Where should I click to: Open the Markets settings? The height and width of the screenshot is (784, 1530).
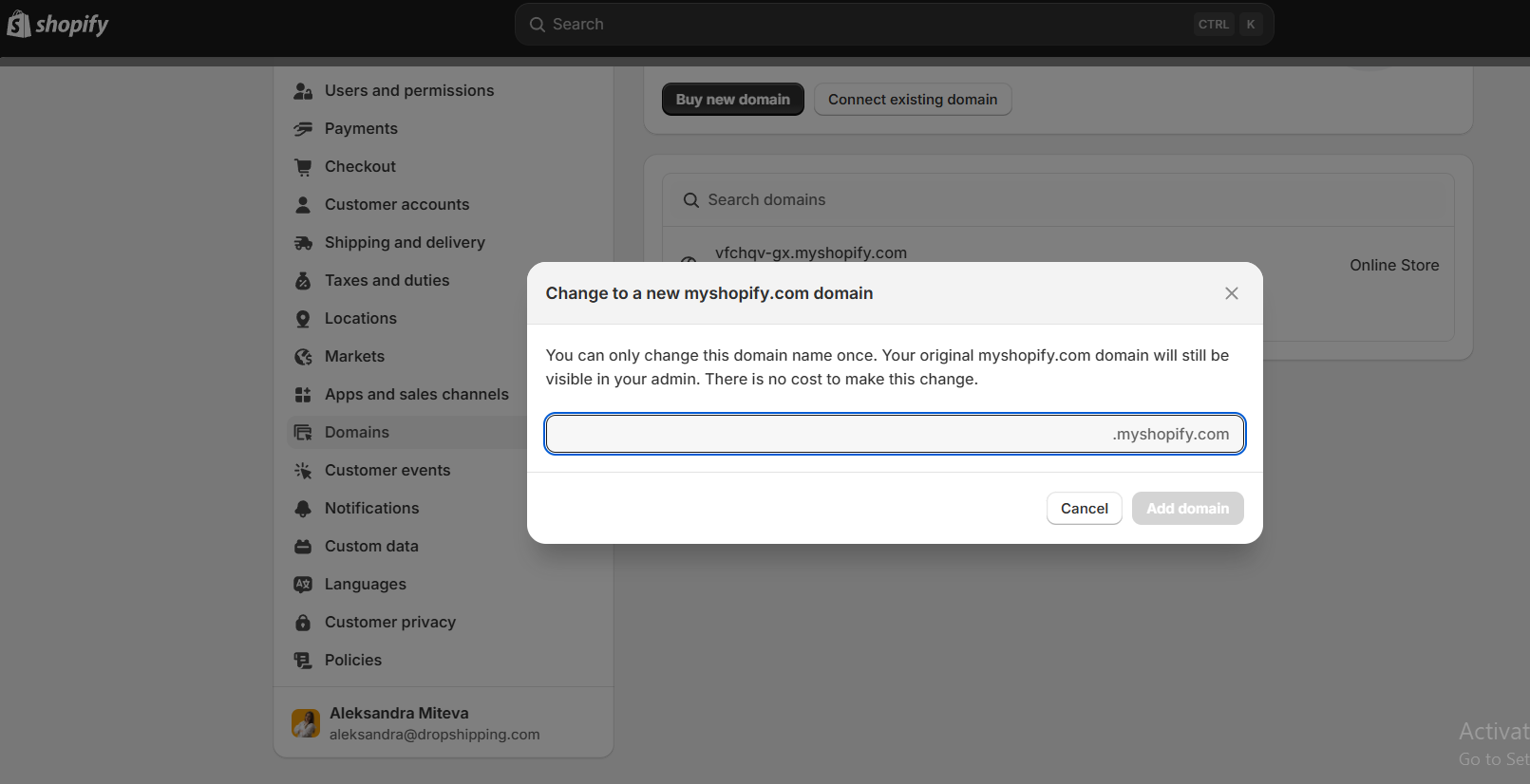click(x=354, y=357)
